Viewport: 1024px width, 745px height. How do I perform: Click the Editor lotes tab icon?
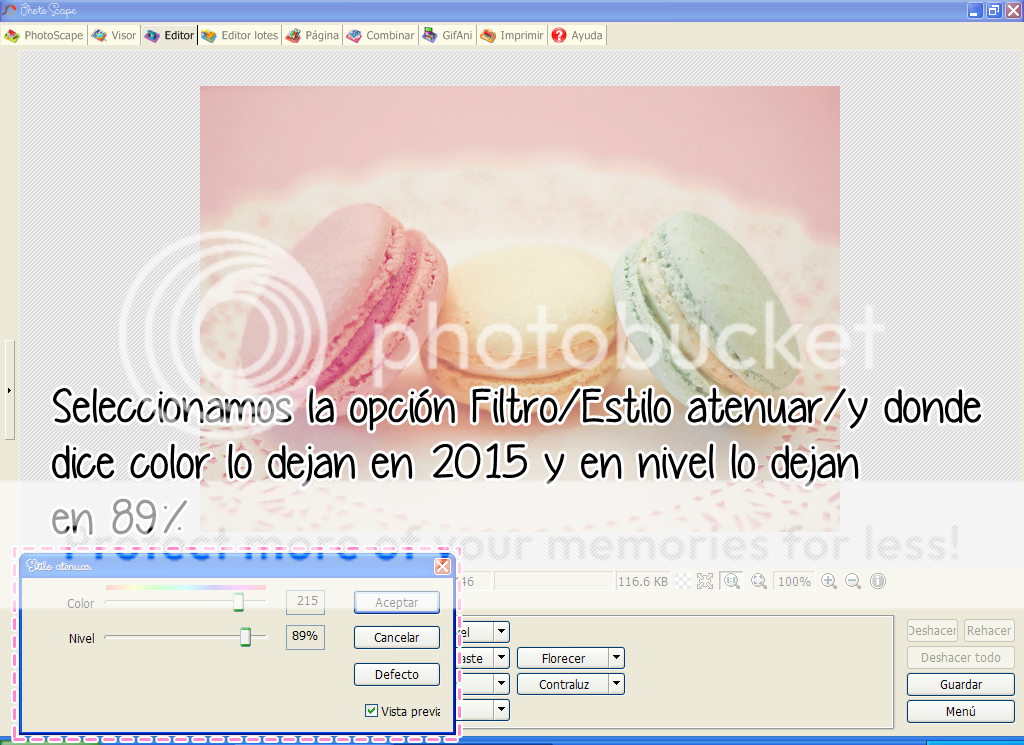click(209, 35)
